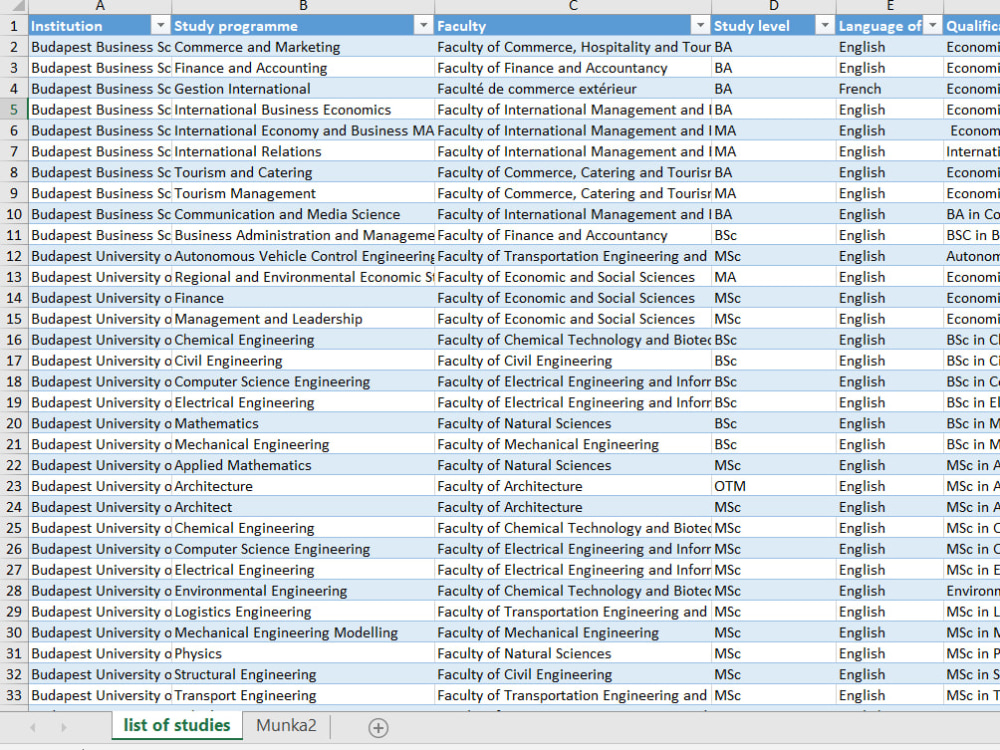Click the 'Autonomous Vehicle Control Engineering' cell
1000x750 pixels.
click(303, 256)
